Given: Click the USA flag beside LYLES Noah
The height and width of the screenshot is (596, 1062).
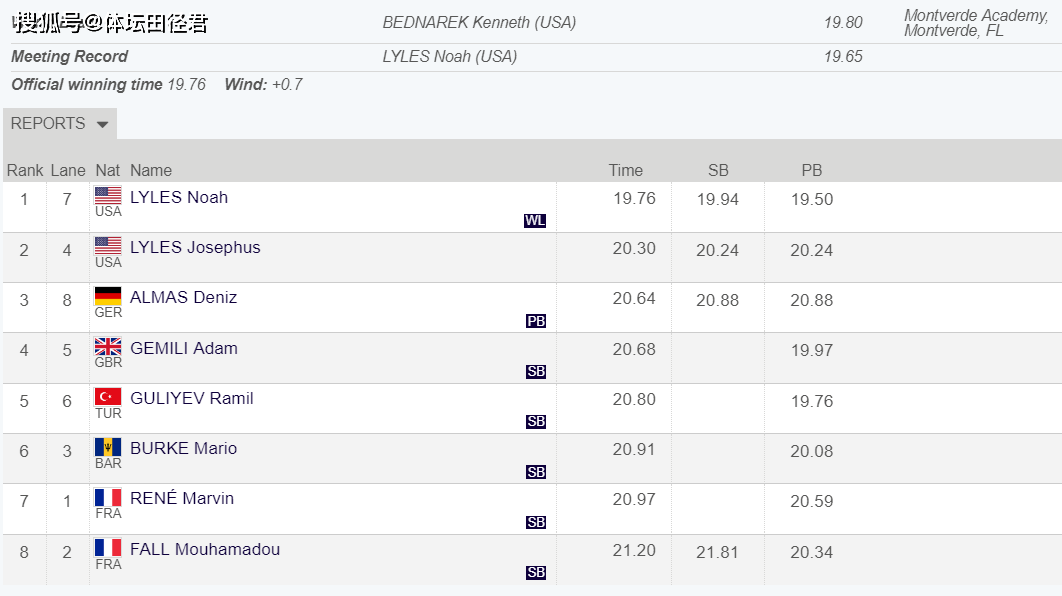Looking at the screenshot, I should click(x=108, y=196).
